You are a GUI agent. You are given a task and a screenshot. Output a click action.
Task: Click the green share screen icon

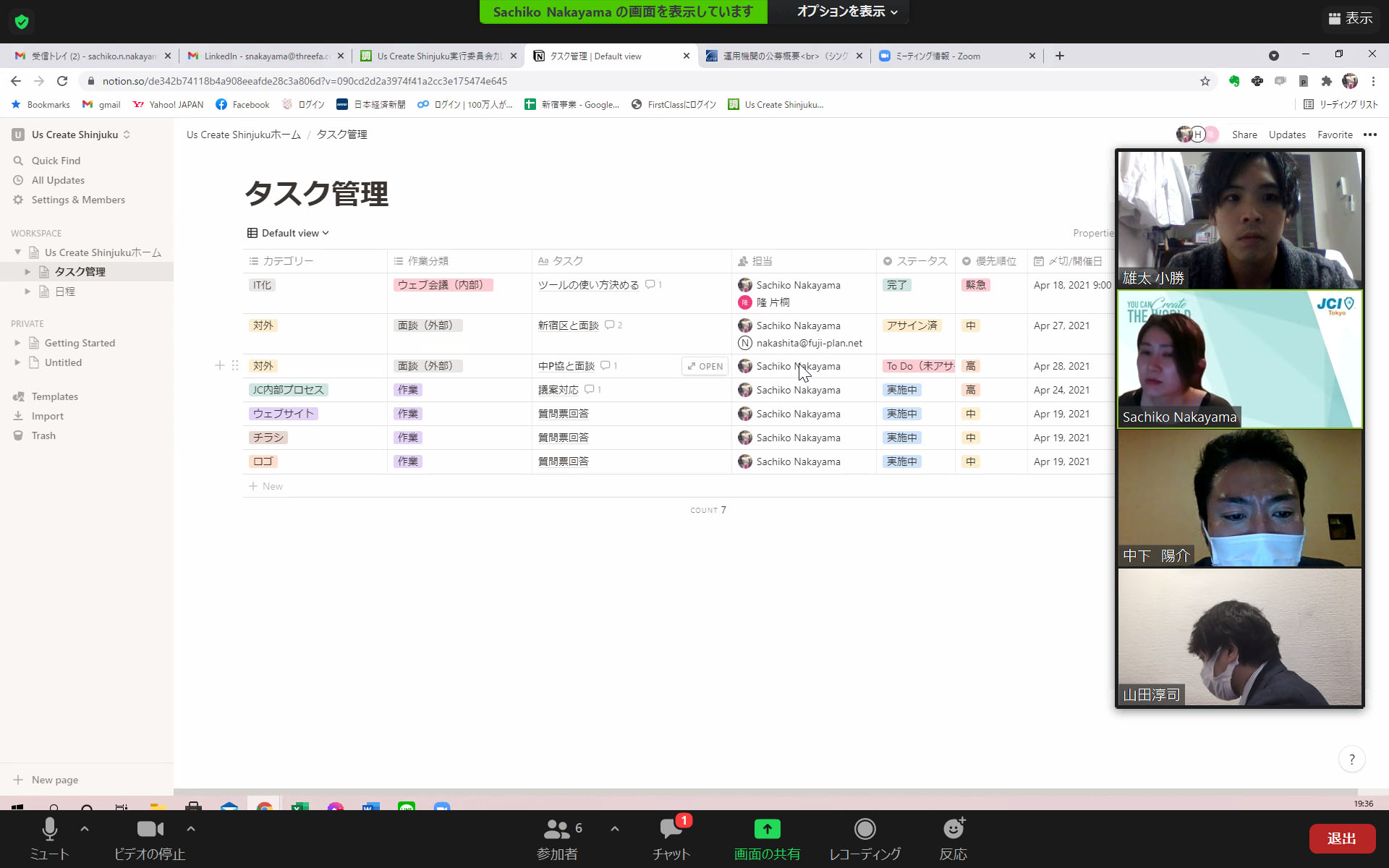pyautogui.click(x=767, y=829)
